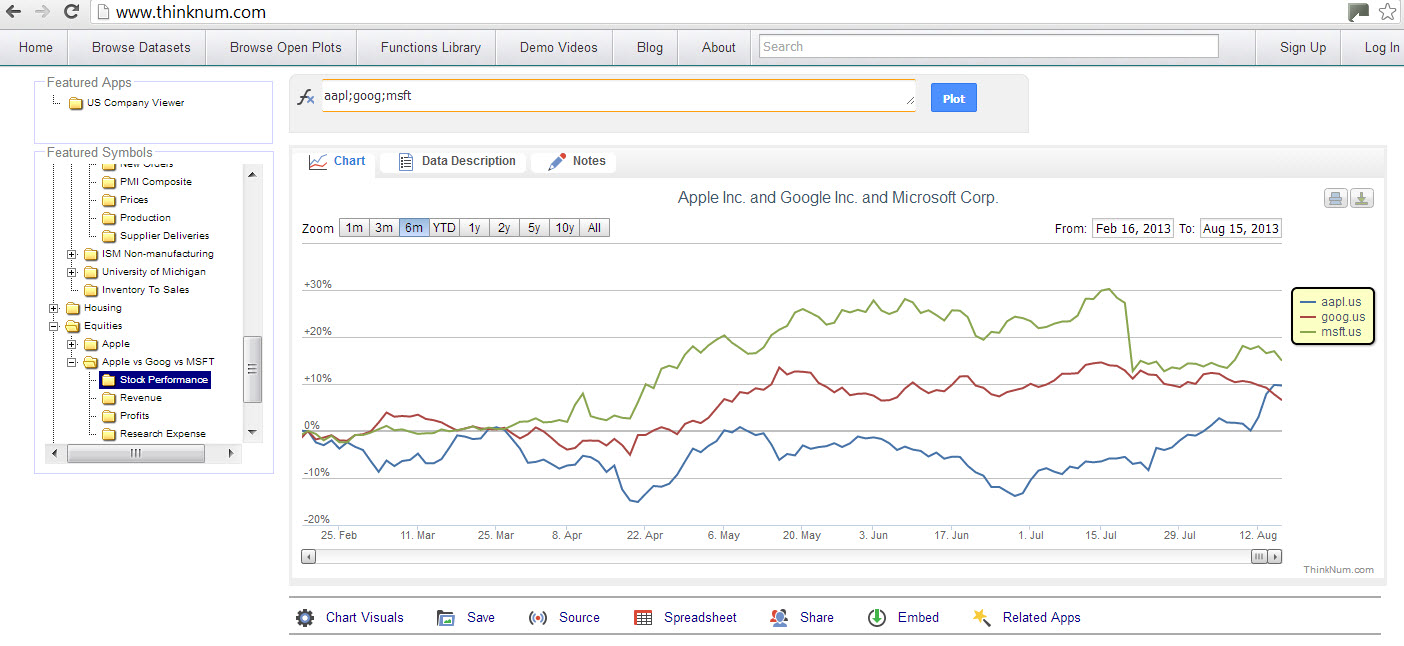Click the blue Plot button
Image resolution: width=1404 pixels, height=646 pixels.
pos(954,98)
